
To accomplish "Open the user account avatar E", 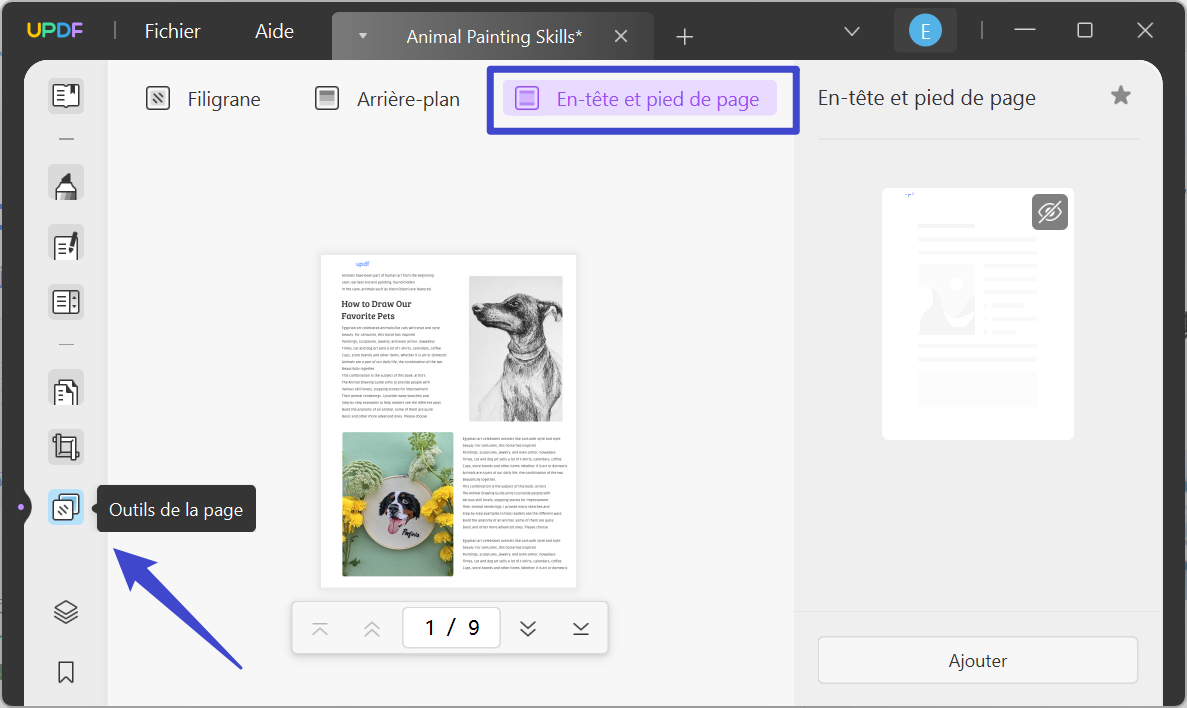I will [x=925, y=31].
